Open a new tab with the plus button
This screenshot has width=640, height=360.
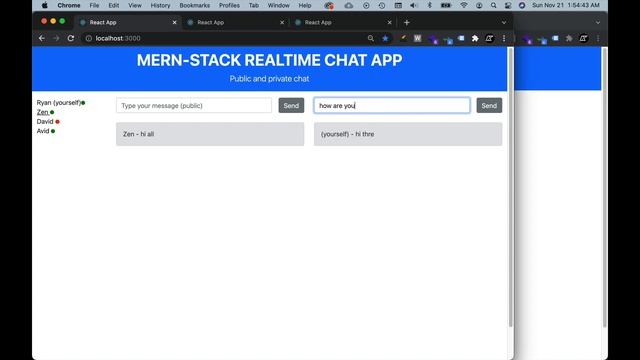point(407,22)
